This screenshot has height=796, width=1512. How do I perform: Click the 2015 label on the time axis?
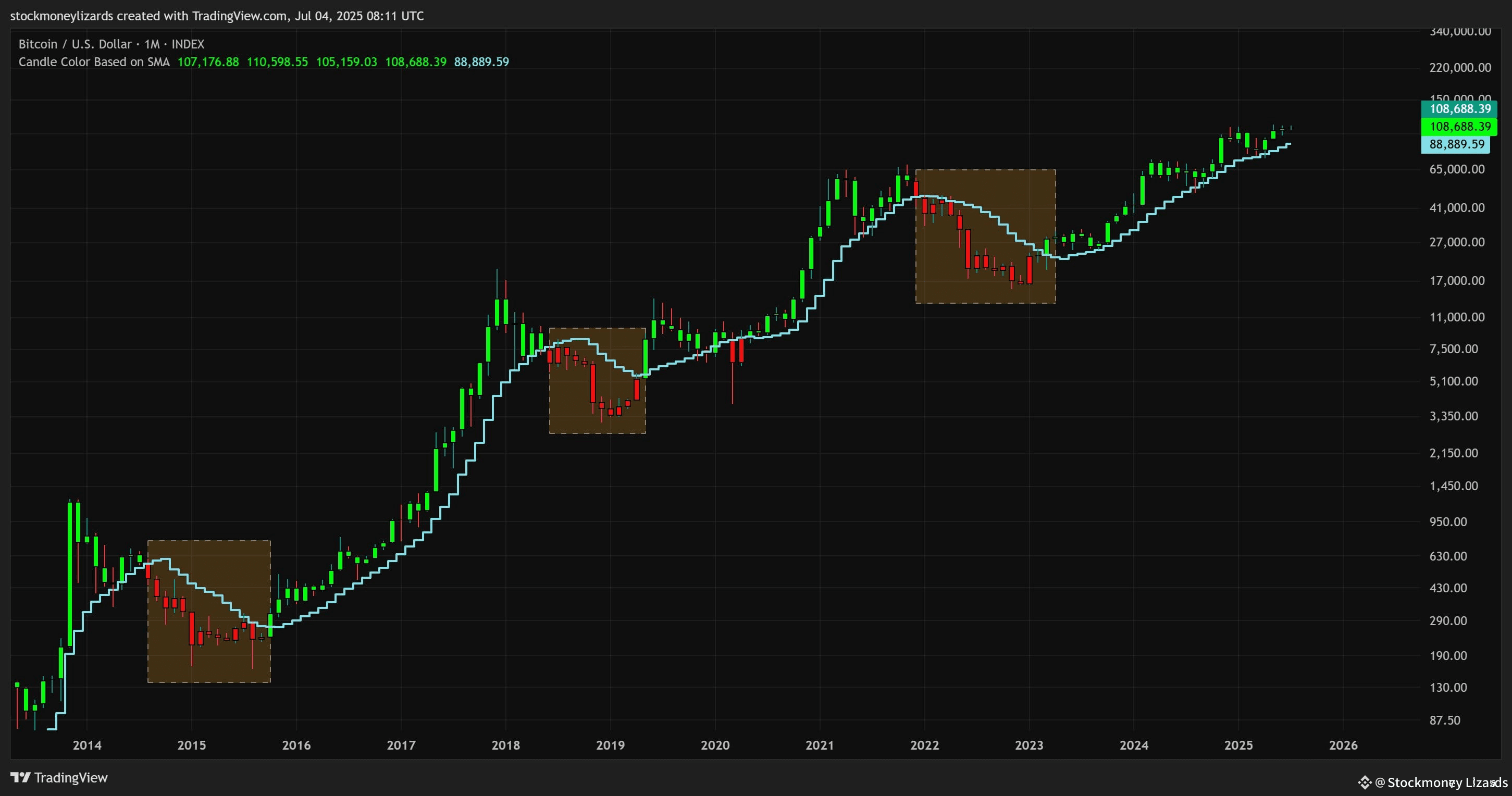pyautogui.click(x=191, y=745)
